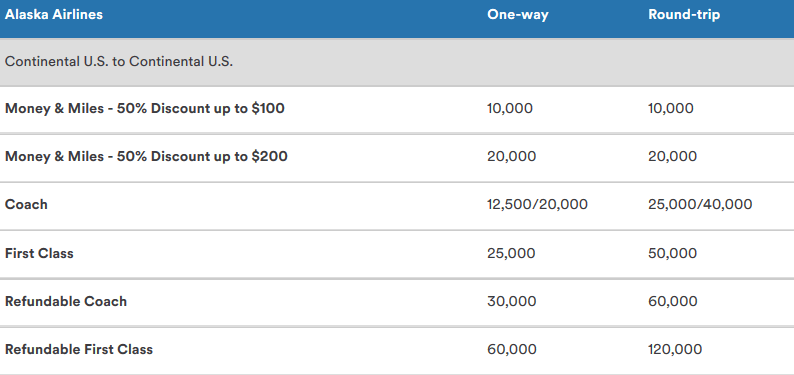Click Money & Miles 50% Discount up to $200
This screenshot has width=794, height=375.
(x=146, y=156)
